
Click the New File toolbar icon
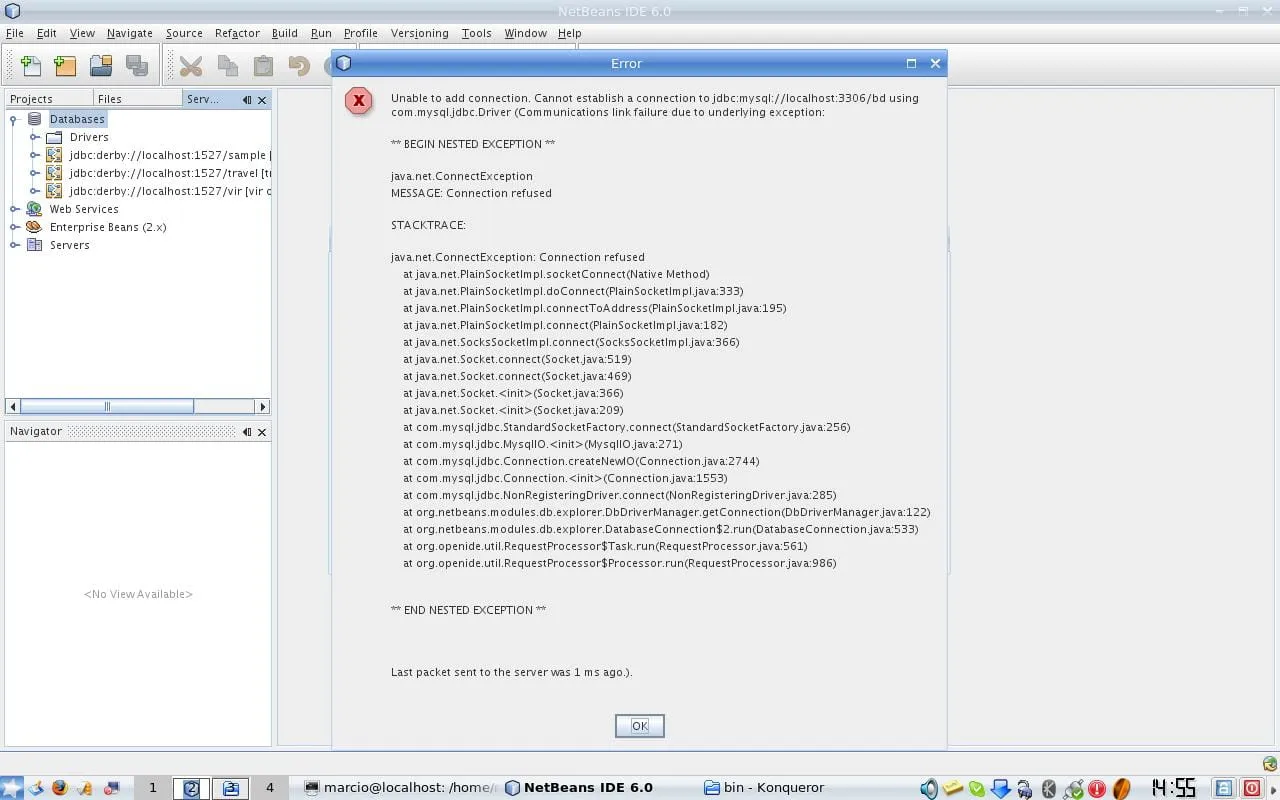pos(31,66)
